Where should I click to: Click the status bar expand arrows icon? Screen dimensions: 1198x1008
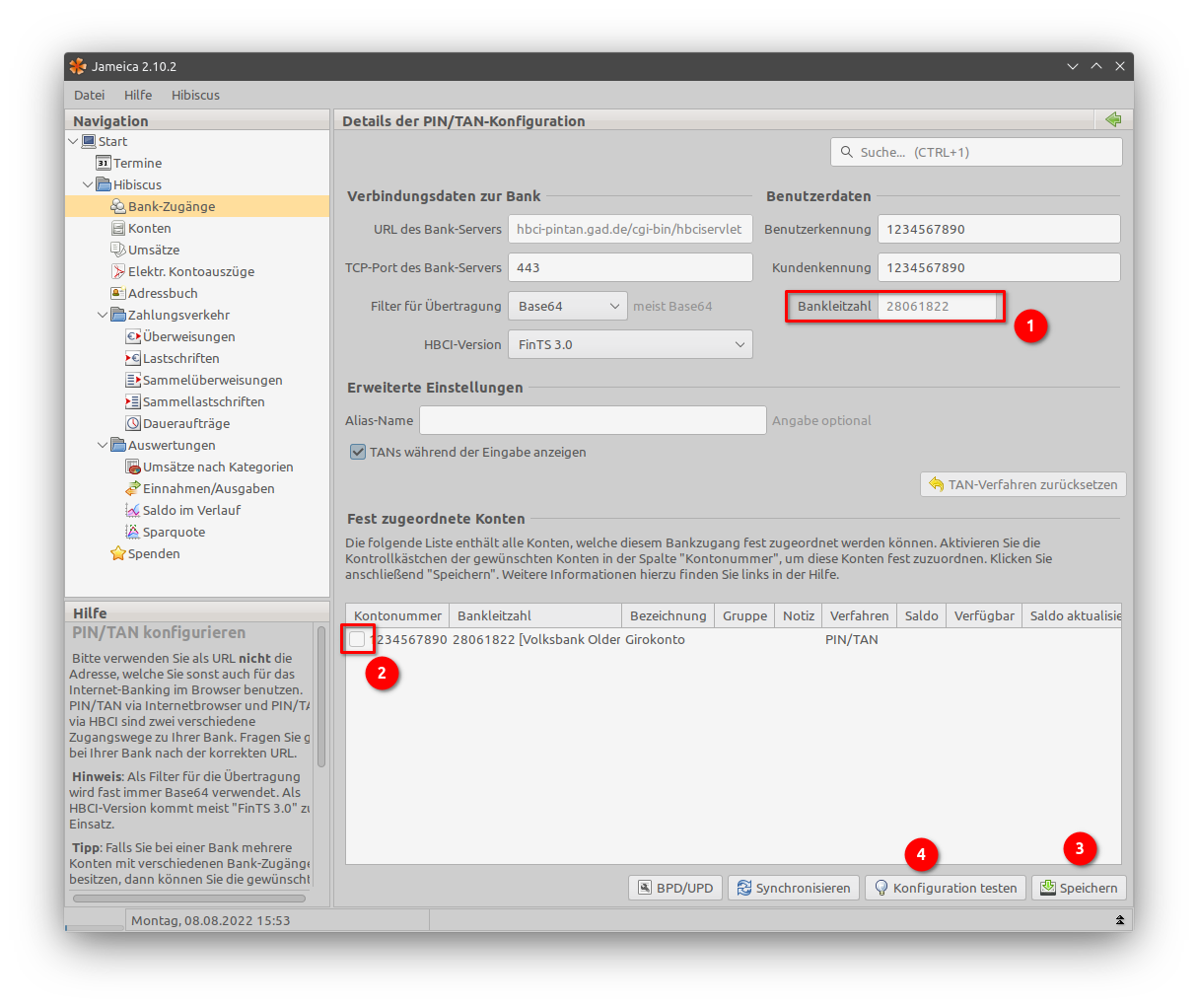pos(1120,920)
